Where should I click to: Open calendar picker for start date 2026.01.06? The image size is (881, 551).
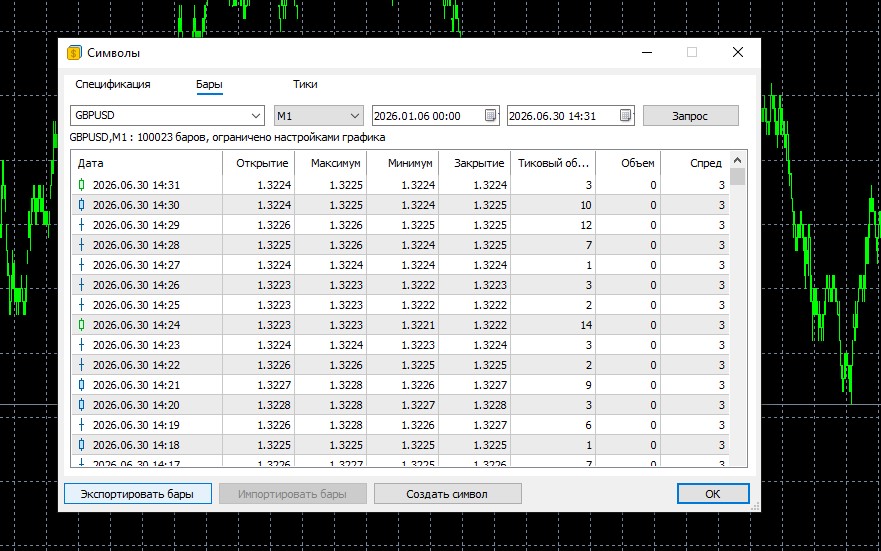pyautogui.click(x=490, y=116)
